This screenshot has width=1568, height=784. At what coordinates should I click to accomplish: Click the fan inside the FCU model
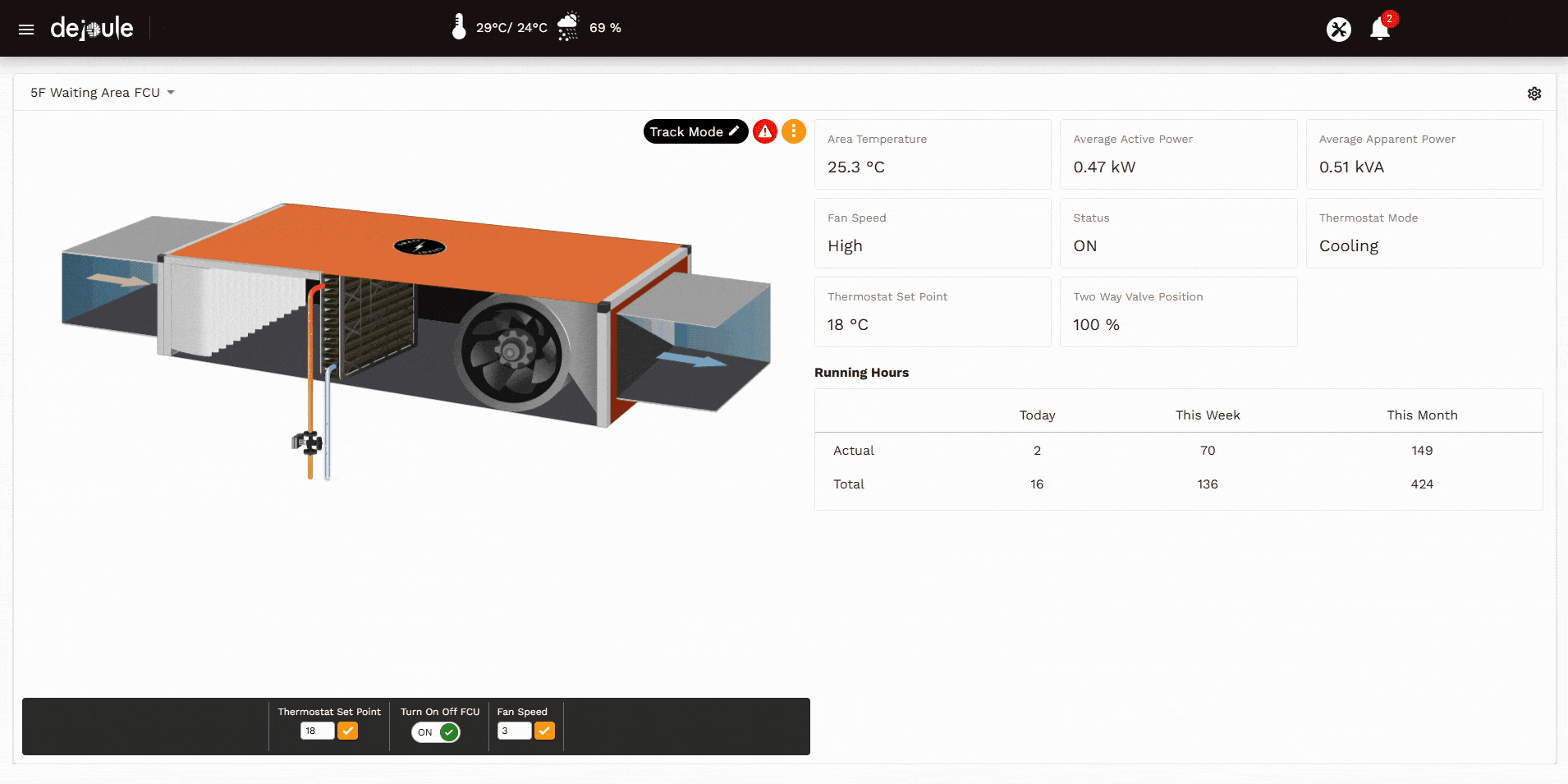coord(511,354)
